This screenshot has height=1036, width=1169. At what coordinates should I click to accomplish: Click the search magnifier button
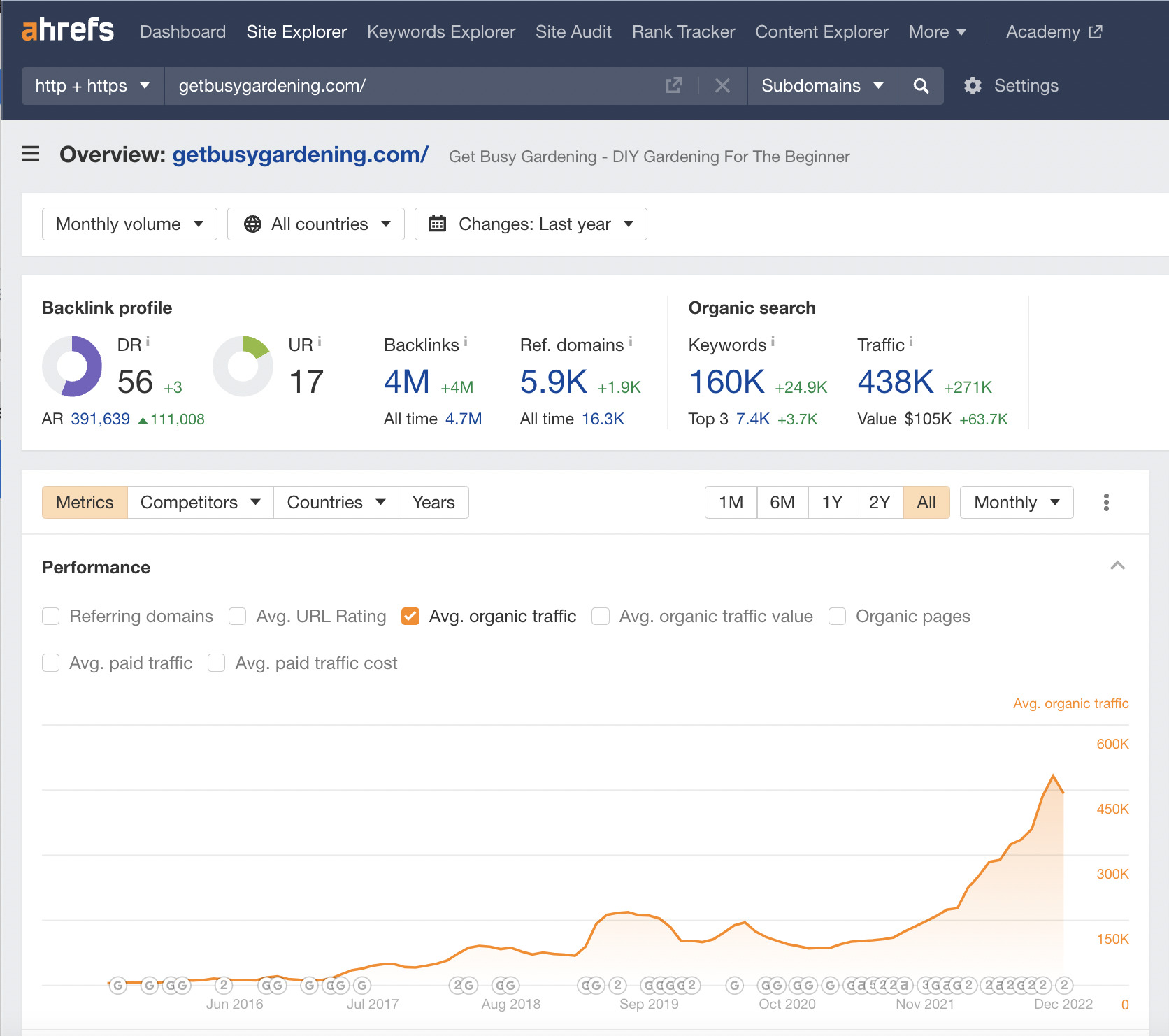(921, 86)
